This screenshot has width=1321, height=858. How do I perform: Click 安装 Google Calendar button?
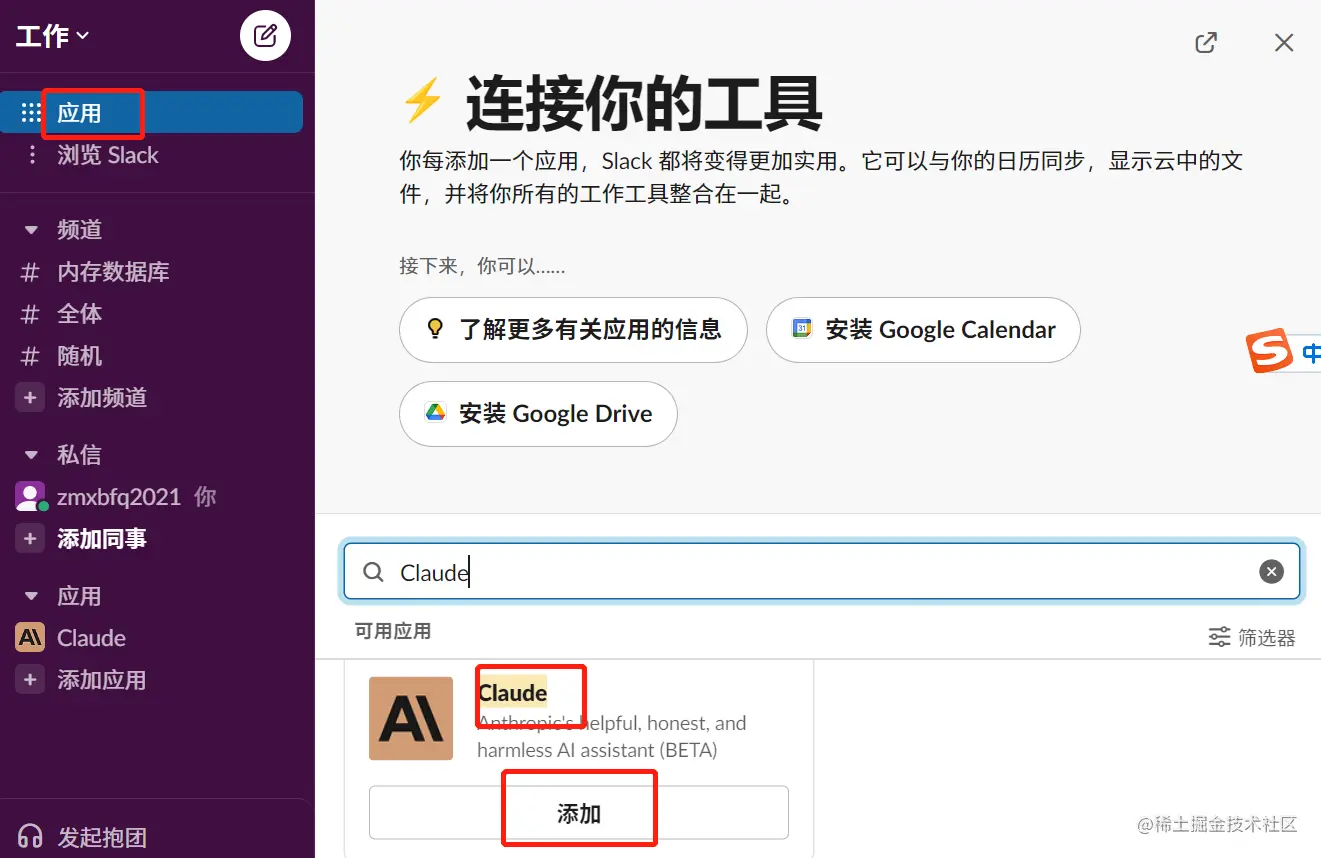pos(923,330)
